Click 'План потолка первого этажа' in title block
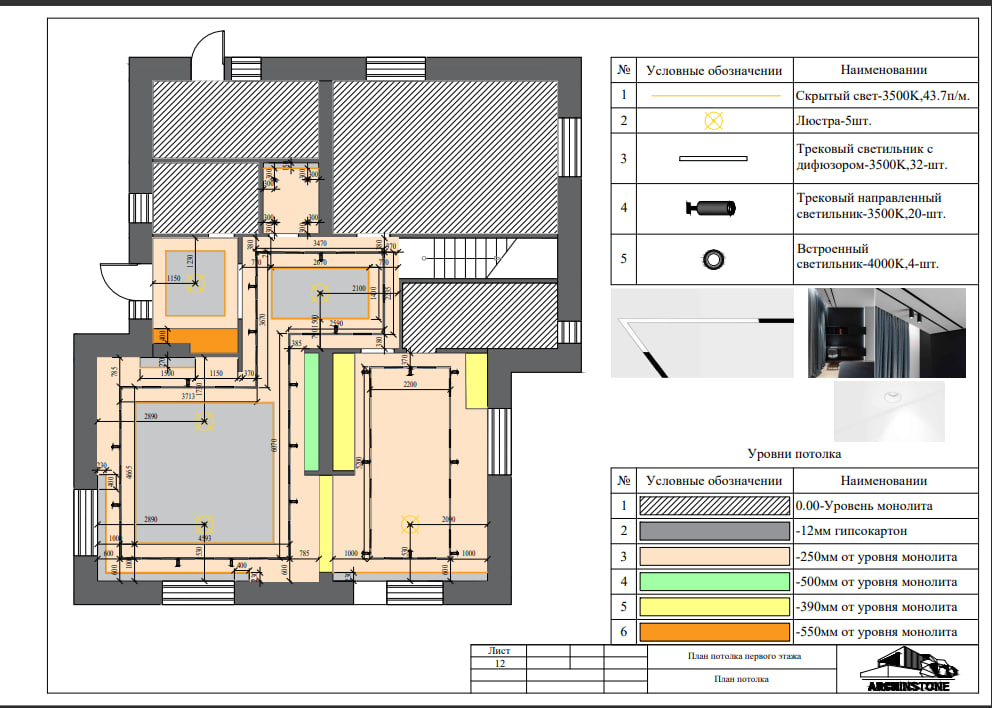The width and height of the screenshot is (992, 708). pos(744,656)
